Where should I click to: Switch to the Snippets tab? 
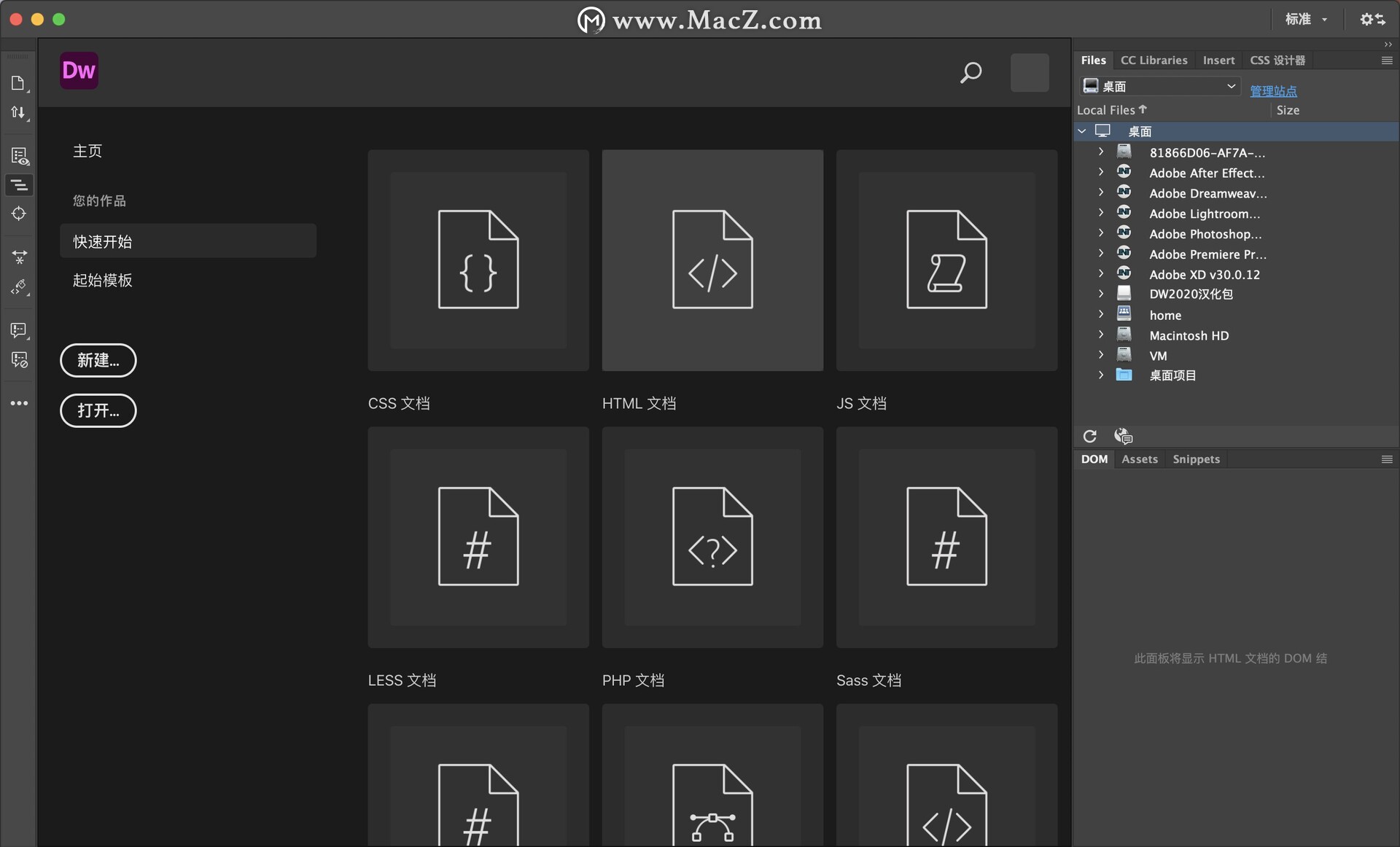coord(1196,459)
